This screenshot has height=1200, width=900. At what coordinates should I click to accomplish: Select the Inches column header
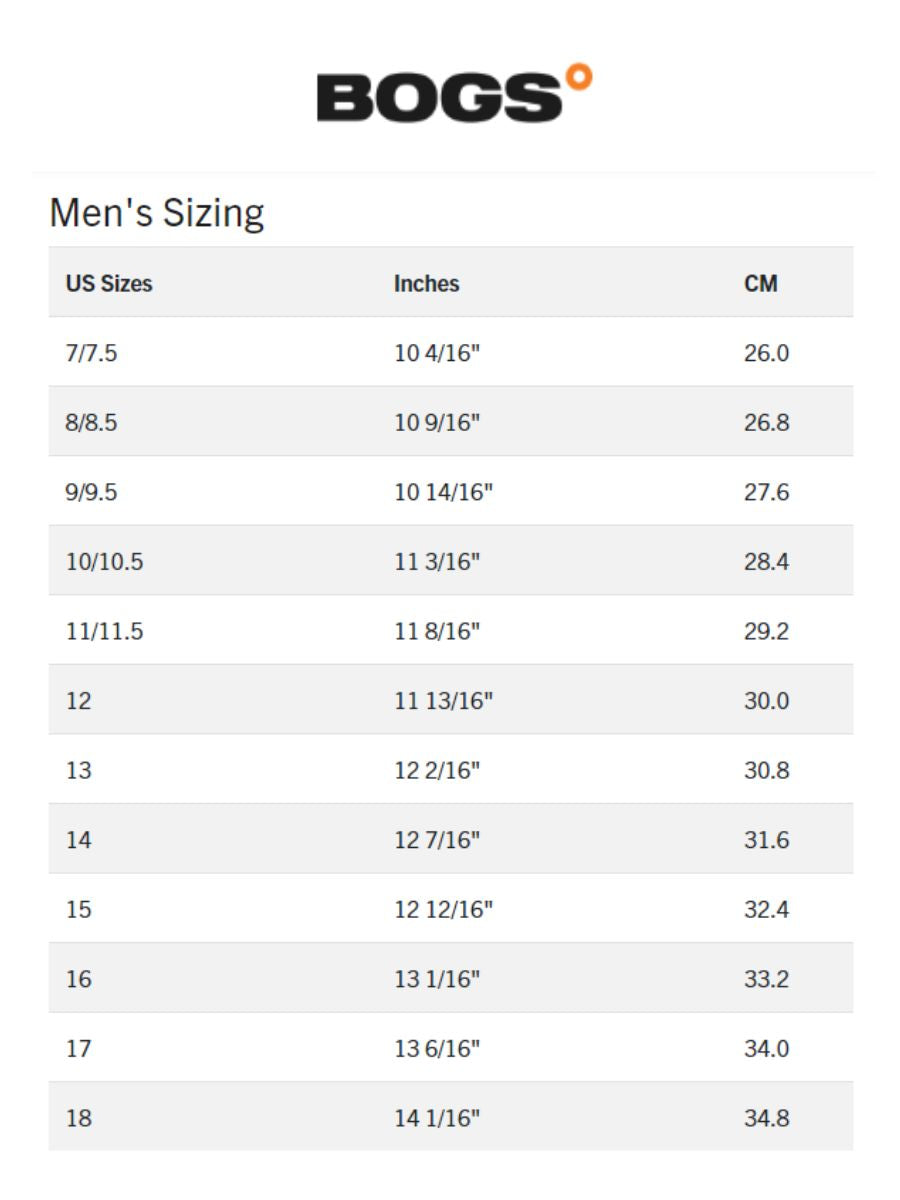426,284
